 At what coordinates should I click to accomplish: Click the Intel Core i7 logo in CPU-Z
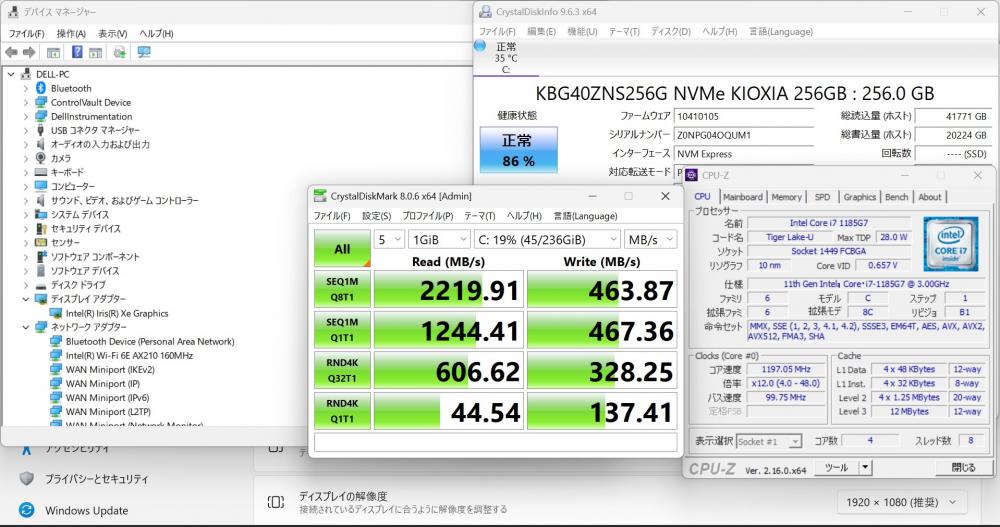click(x=950, y=244)
